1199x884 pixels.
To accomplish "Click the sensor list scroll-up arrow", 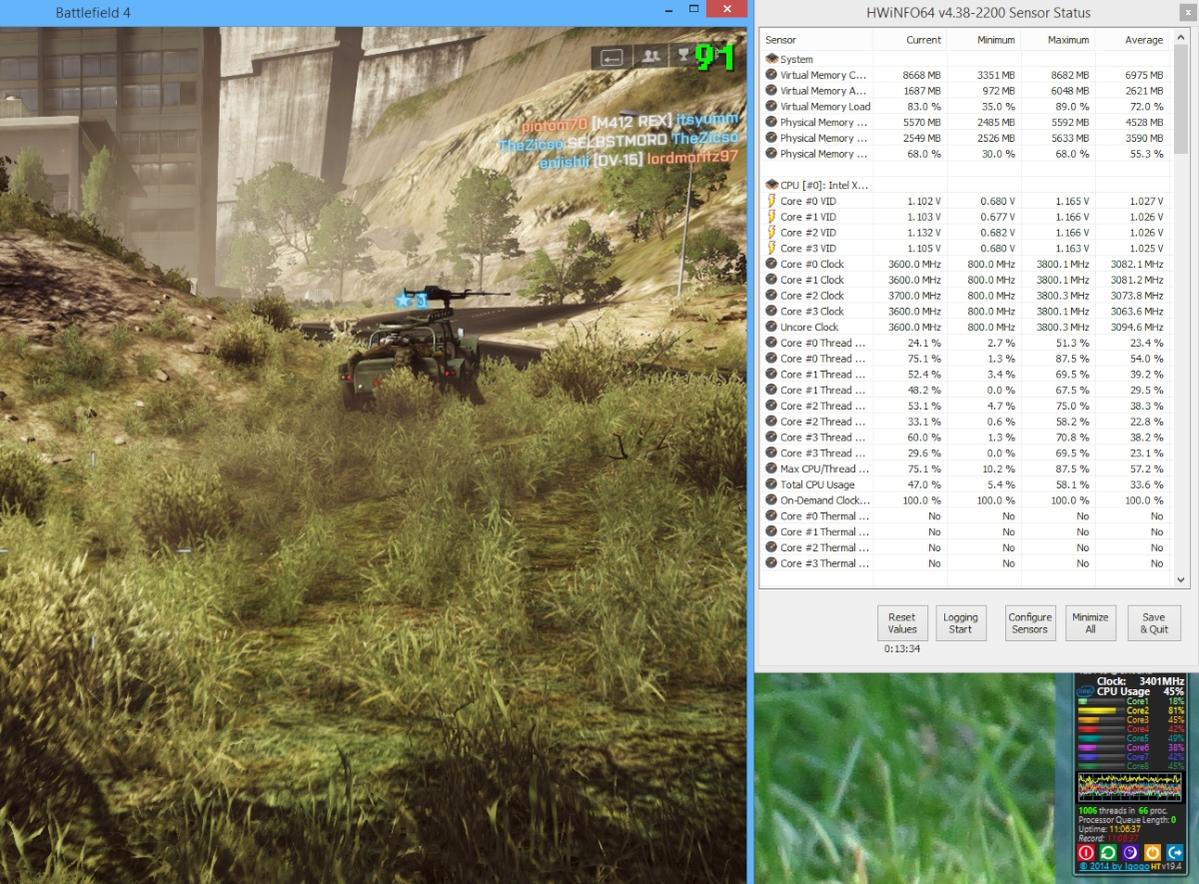I will pyautogui.click(x=1181, y=37).
